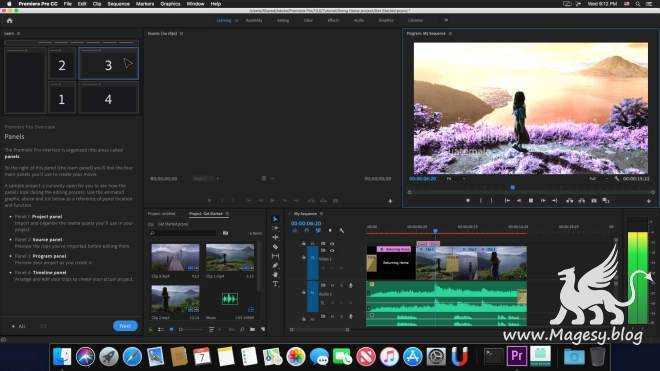Click Go to Out point in Program monitor
660x371 pixels.
click(x=555, y=201)
